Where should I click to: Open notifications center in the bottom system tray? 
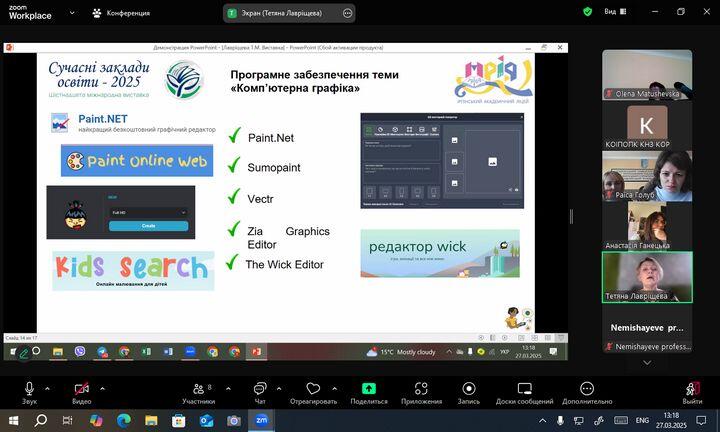click(x=701, y=421)
